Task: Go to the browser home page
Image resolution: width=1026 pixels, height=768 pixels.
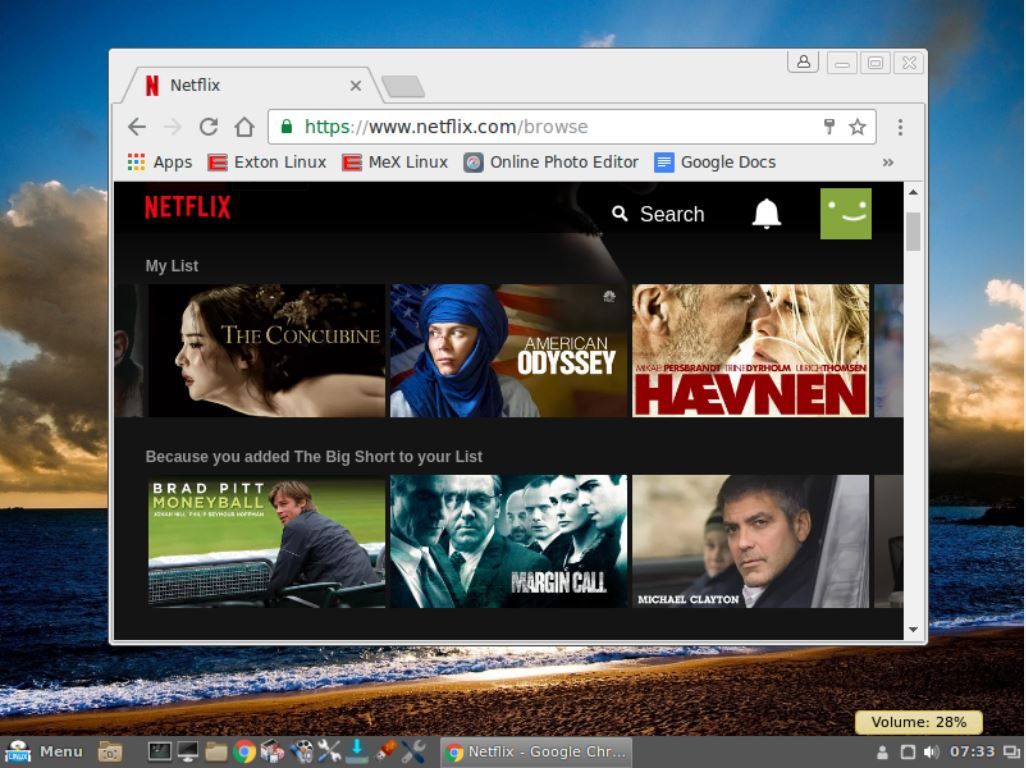Action: (245, 126)
